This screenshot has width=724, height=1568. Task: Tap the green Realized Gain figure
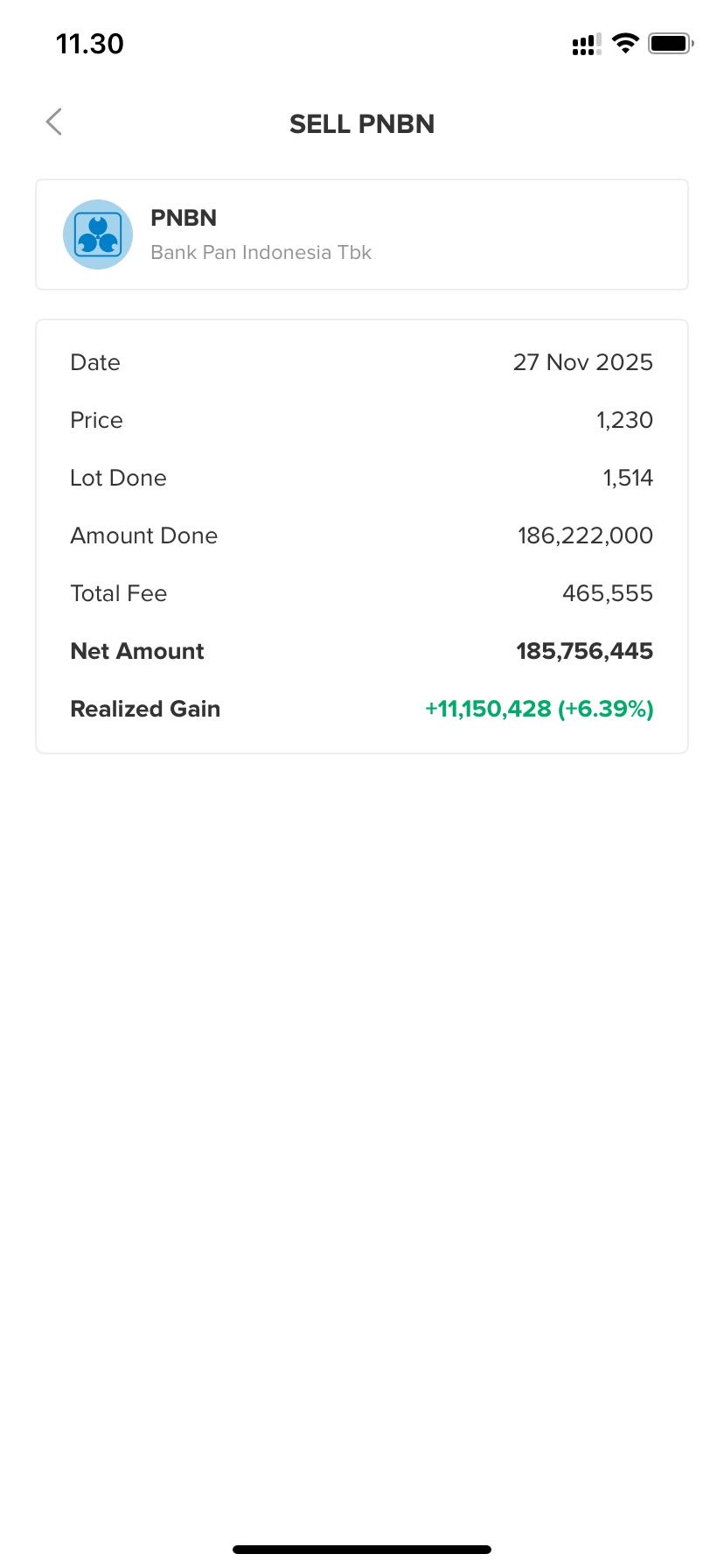[x=539, y=709]
